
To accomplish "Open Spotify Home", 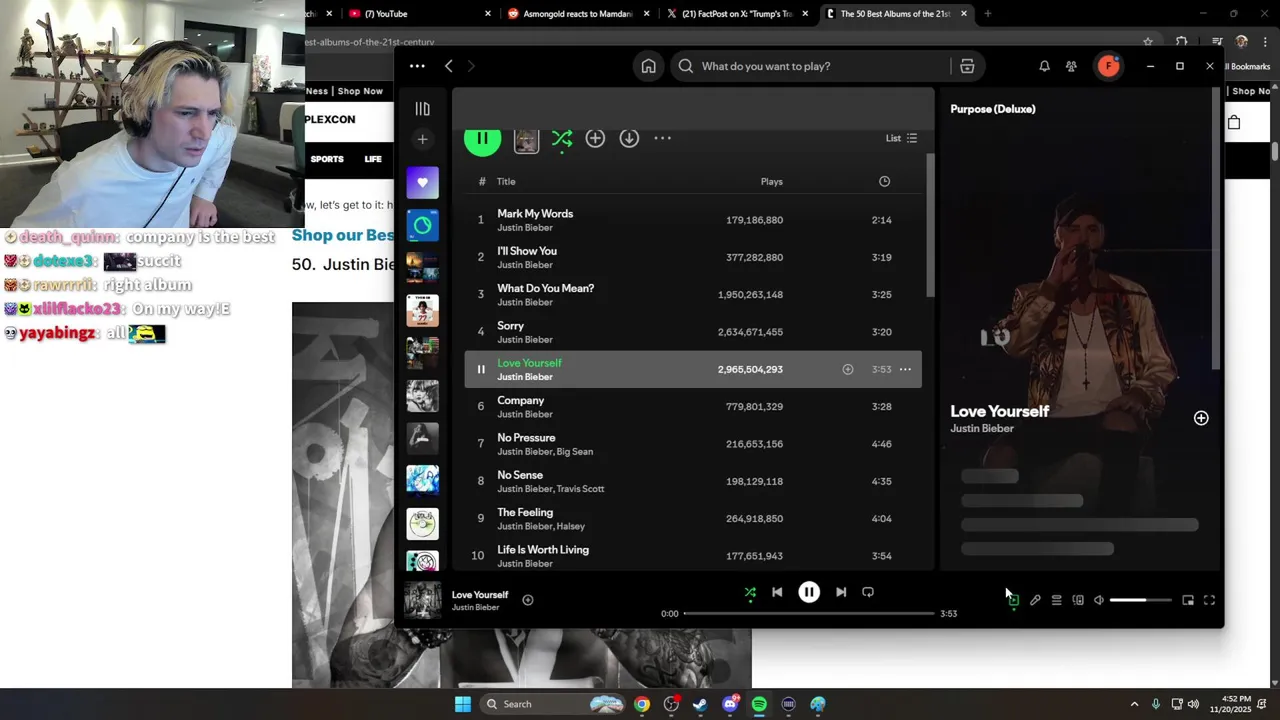I will click(649, 66).
